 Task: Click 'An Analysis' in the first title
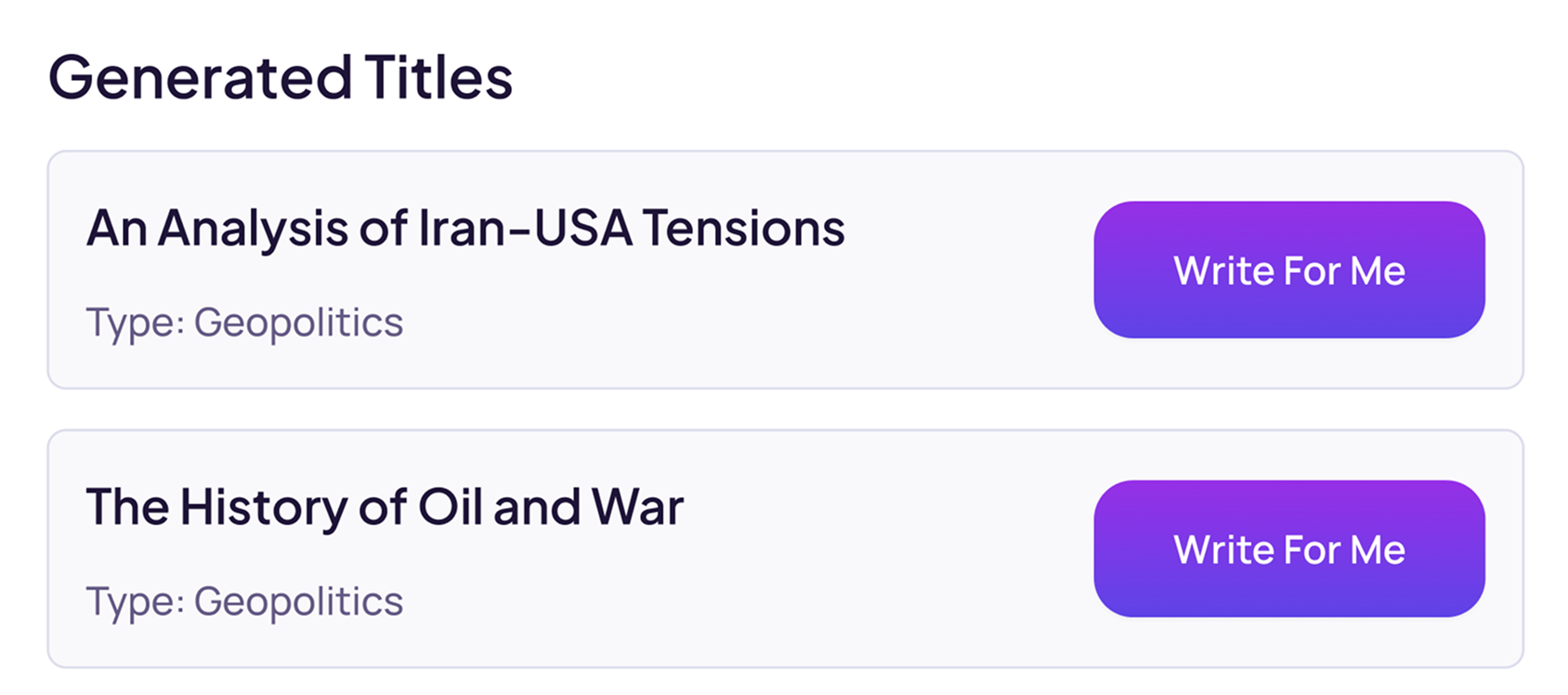click(217, 229)
